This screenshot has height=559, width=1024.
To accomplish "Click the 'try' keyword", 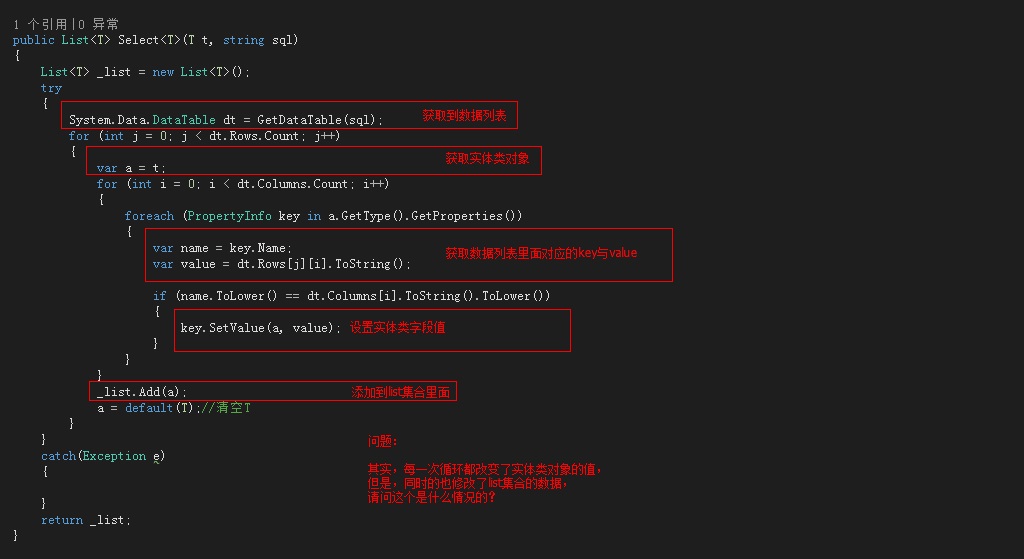I will [x=52, y=88].
